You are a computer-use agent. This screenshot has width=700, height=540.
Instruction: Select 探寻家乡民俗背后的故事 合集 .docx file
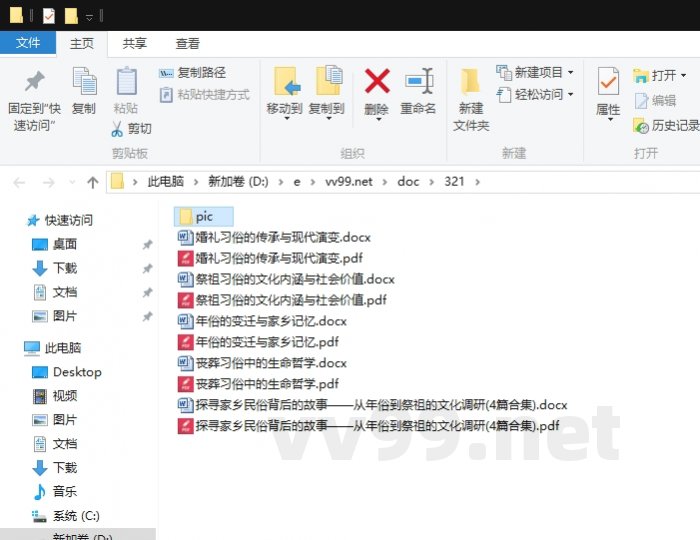coord(372,405)
